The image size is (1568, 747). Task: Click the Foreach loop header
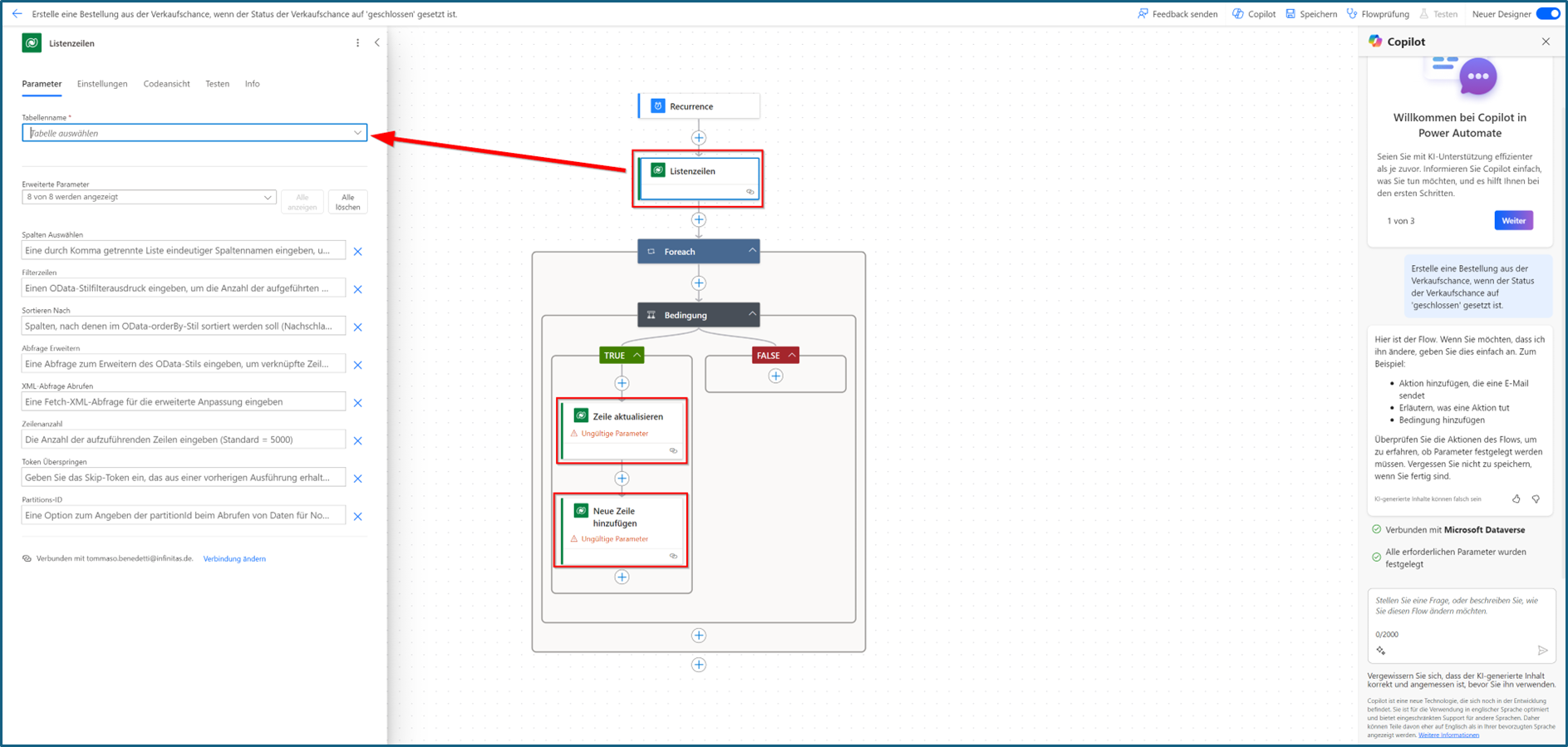pos(699,251)
